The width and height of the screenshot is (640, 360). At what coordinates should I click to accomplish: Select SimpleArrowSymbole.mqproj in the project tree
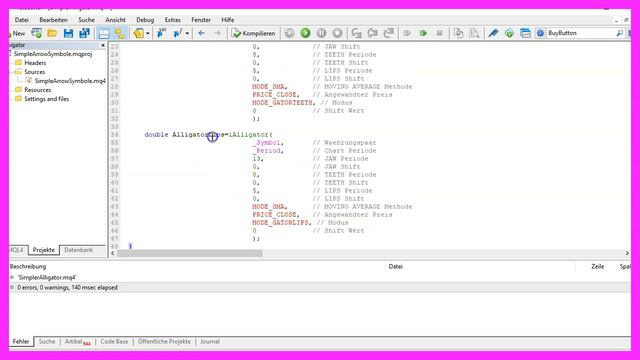[53, 54]
